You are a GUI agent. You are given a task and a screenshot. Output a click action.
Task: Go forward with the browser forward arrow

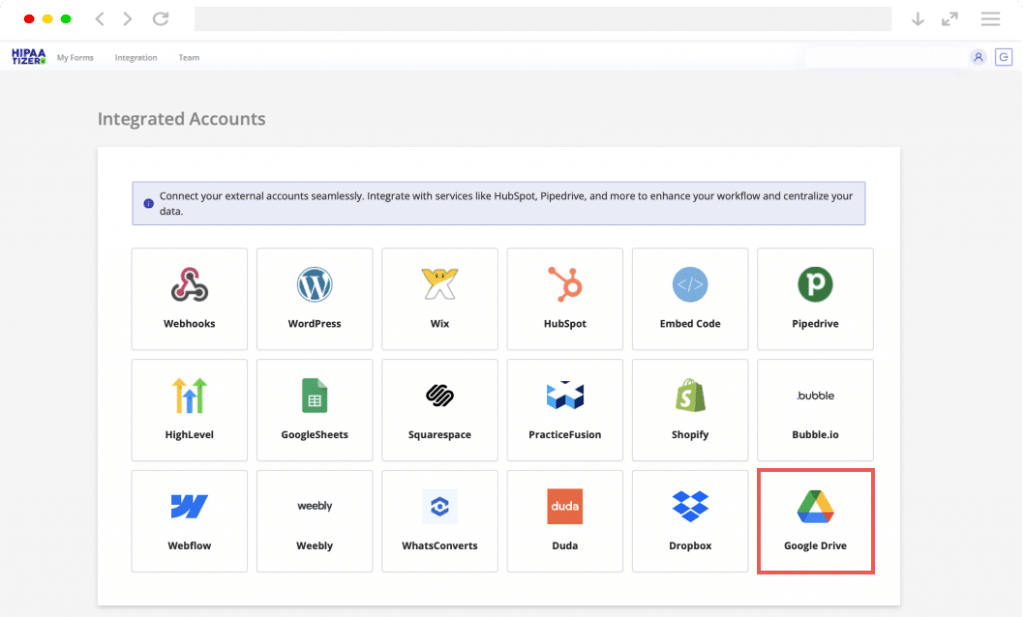(x=127, y=19)
